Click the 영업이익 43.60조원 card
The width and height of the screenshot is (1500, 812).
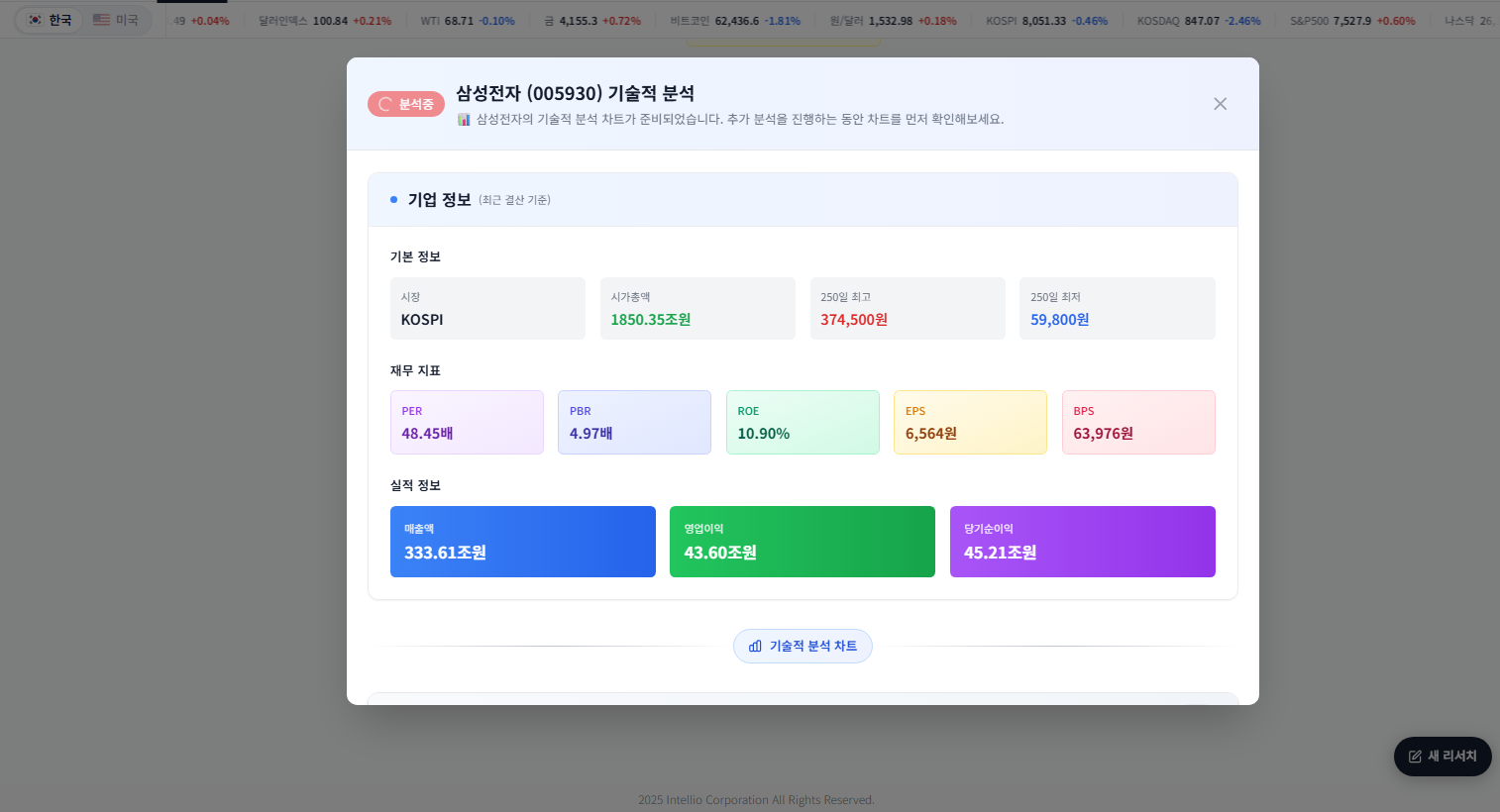[803, 542]
